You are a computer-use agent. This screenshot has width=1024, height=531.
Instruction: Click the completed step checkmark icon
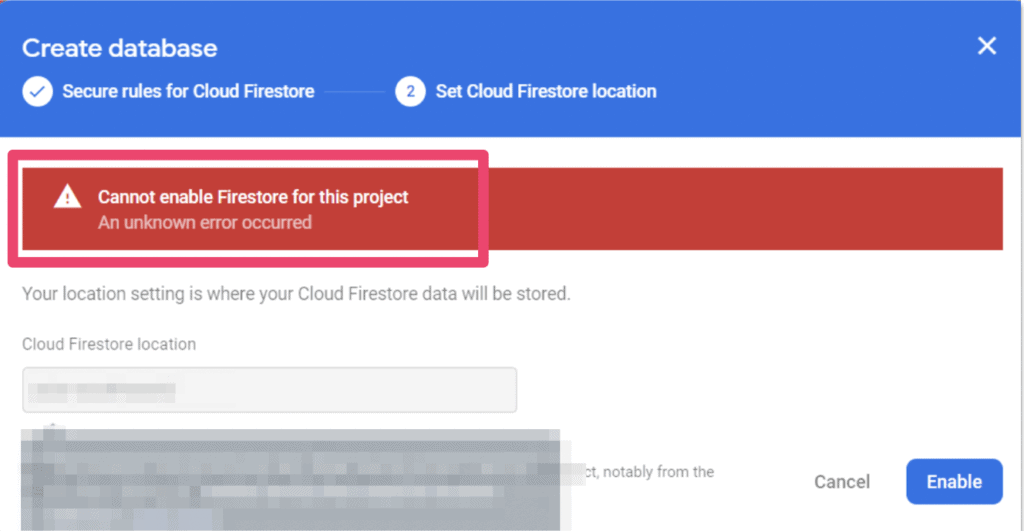pyautogui.click(x=38, y=92)
